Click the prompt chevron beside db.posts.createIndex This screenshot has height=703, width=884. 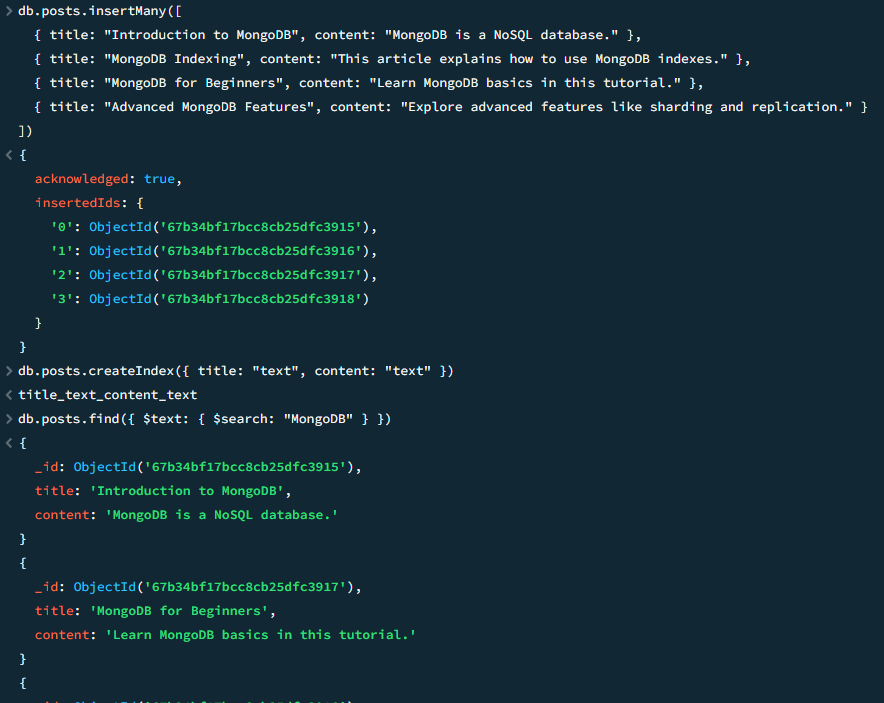[9, 371]
